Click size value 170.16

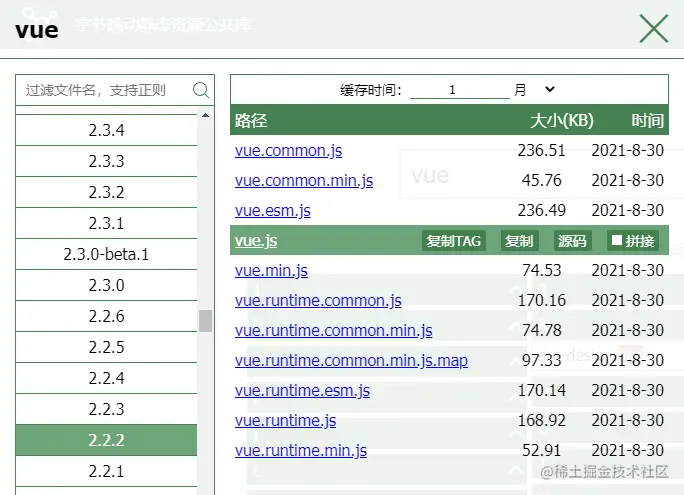point(541,300)
